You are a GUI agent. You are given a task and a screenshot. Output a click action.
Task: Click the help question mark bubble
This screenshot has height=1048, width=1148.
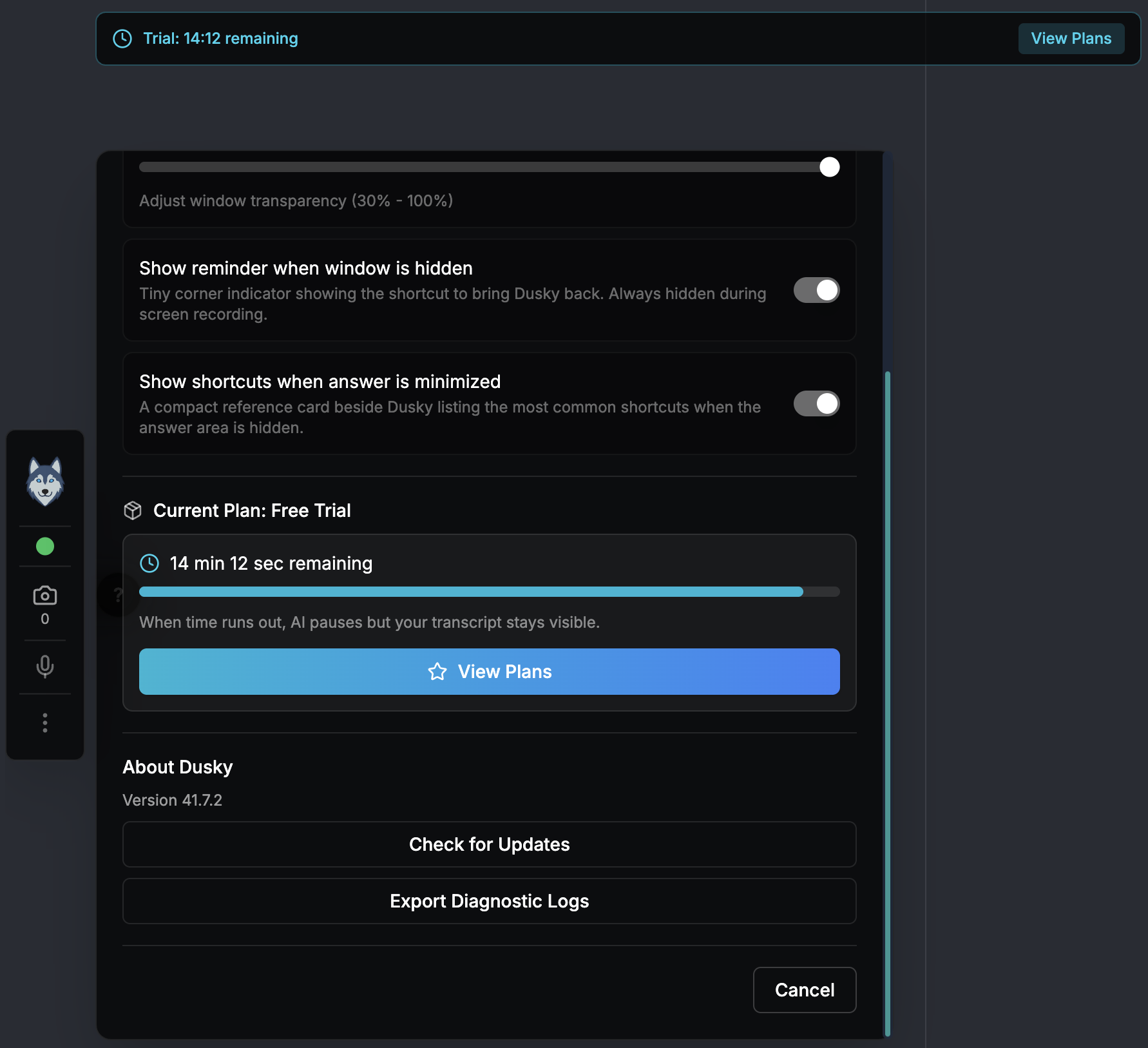pyautogui.click(x=118, y=595)
